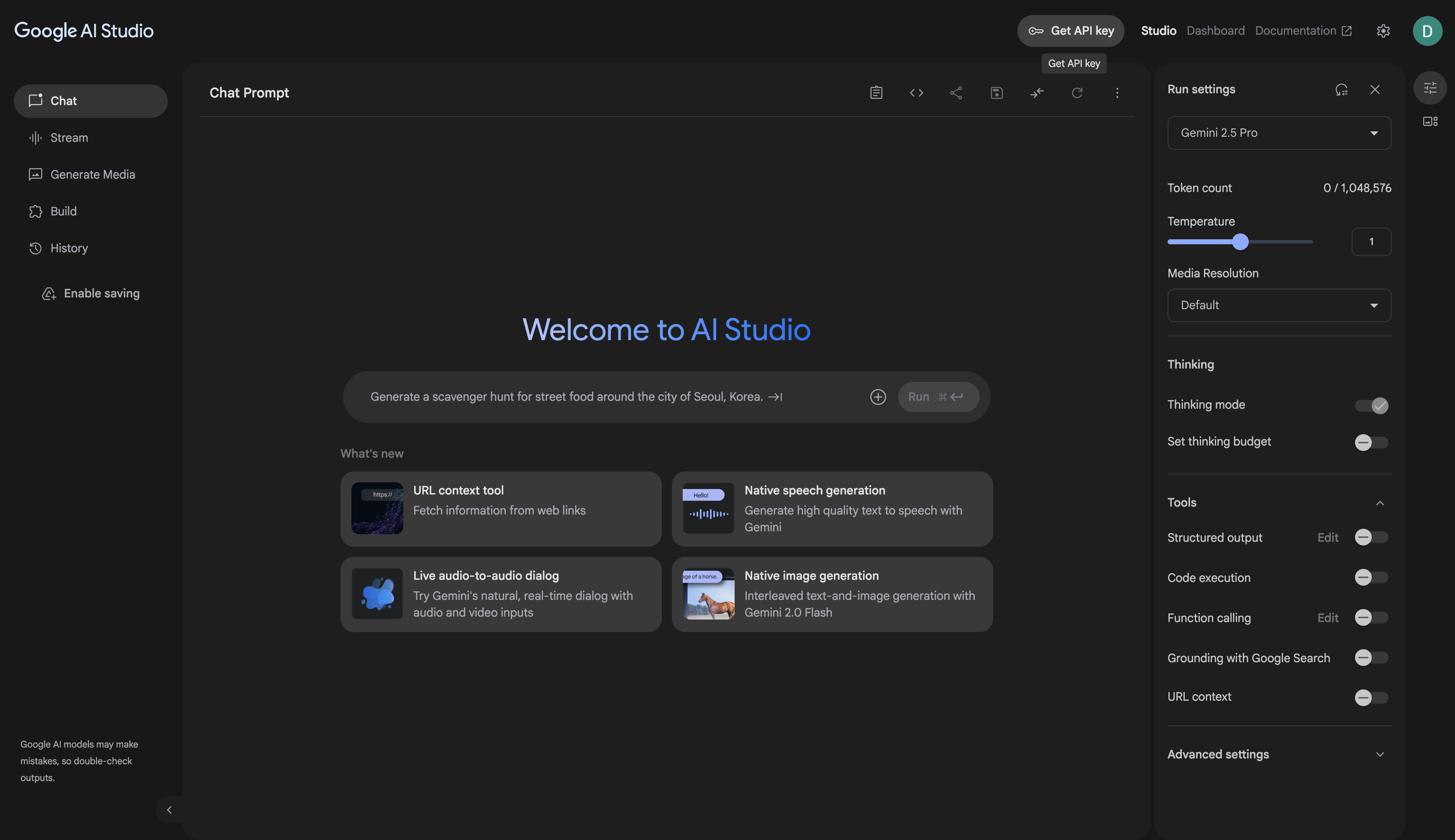Open the Live audio-to-audio dialog card
The image size is (1455, 840).
point(500,594)
